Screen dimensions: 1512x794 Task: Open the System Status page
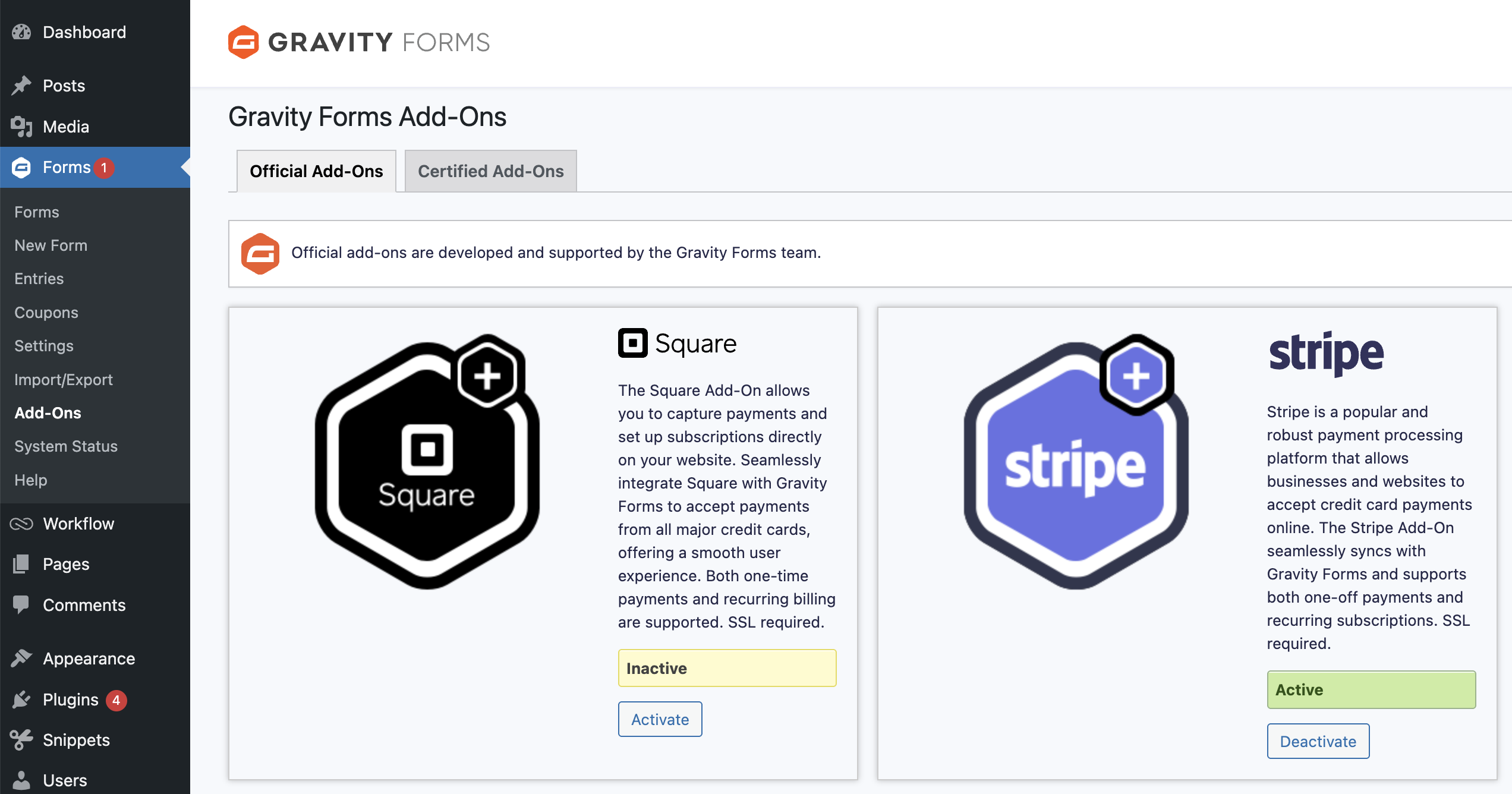[65, 446]
